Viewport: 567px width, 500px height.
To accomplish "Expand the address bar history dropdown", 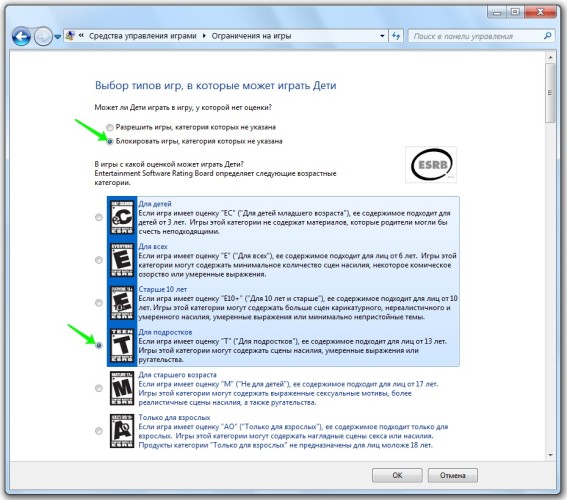I will pos(382,36).
